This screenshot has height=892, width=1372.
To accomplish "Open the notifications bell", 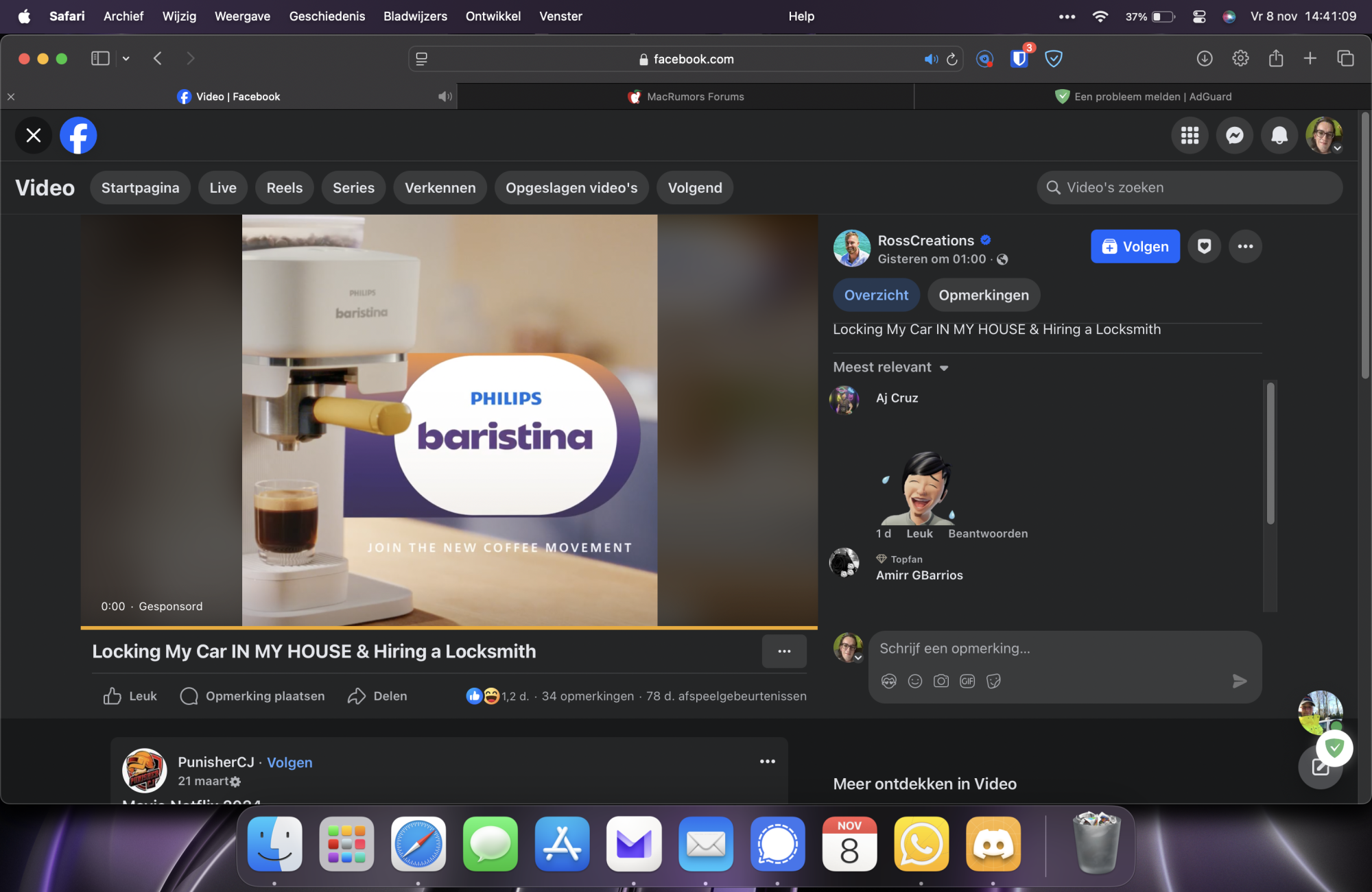I will click(x=1279, y=135).
